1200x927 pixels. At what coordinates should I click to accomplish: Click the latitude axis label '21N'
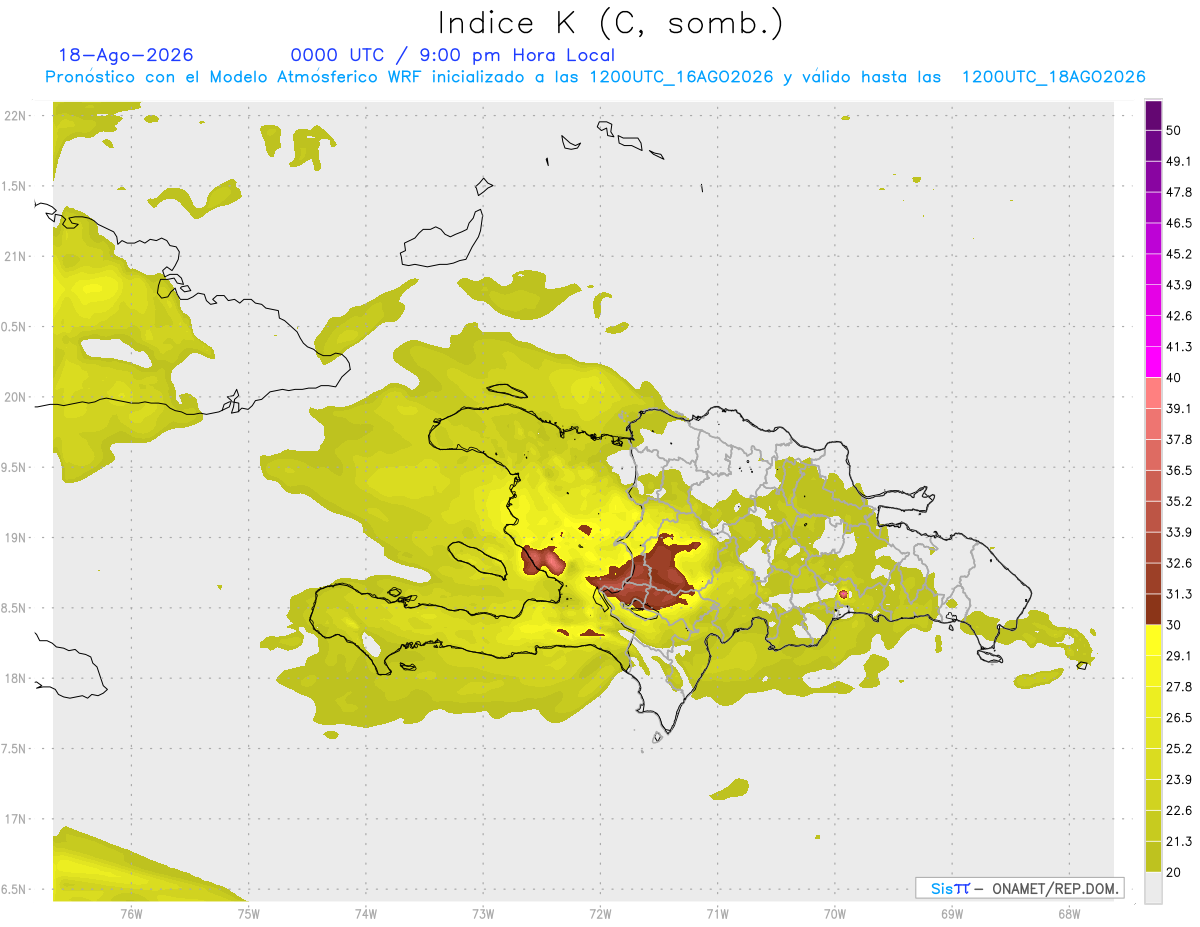(15, 256)
